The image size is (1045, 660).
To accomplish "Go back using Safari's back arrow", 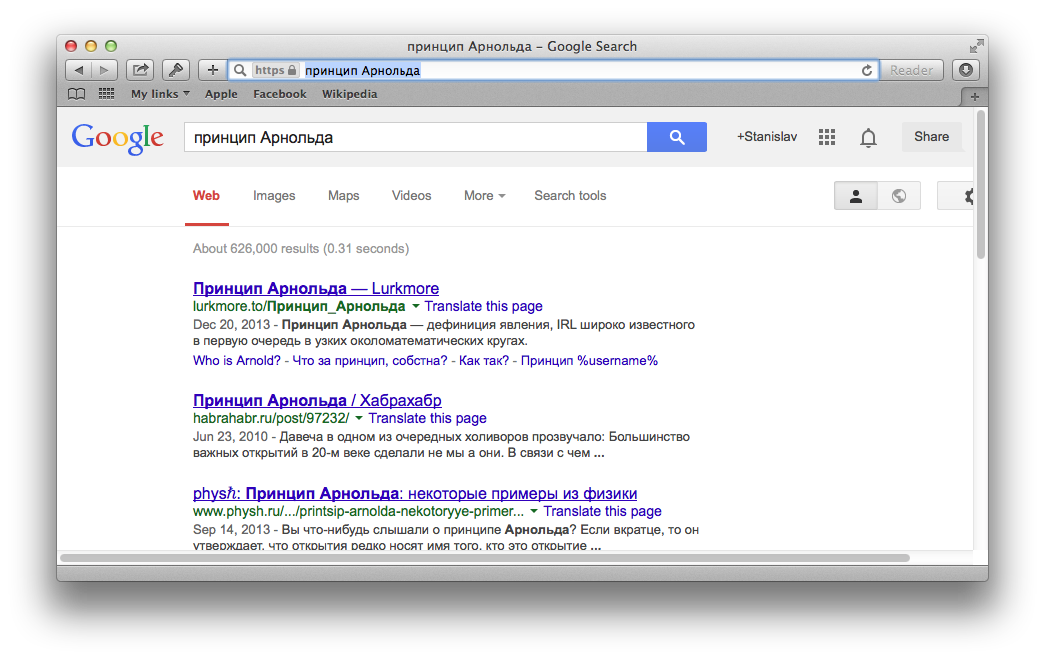I will 79,70.
